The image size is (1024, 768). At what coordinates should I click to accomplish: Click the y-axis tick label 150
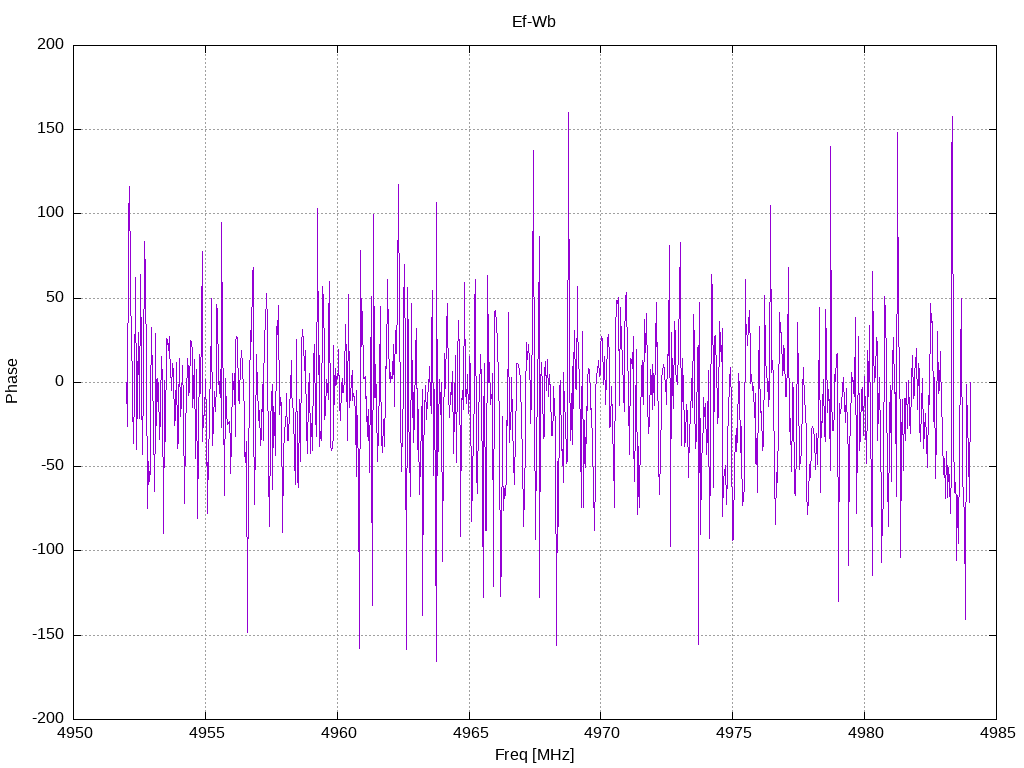coord(51,129)
